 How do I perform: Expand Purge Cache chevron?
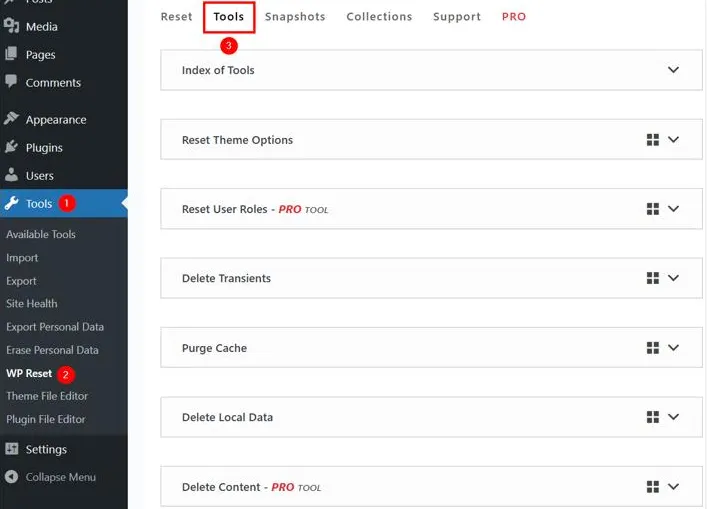point(673,348)
